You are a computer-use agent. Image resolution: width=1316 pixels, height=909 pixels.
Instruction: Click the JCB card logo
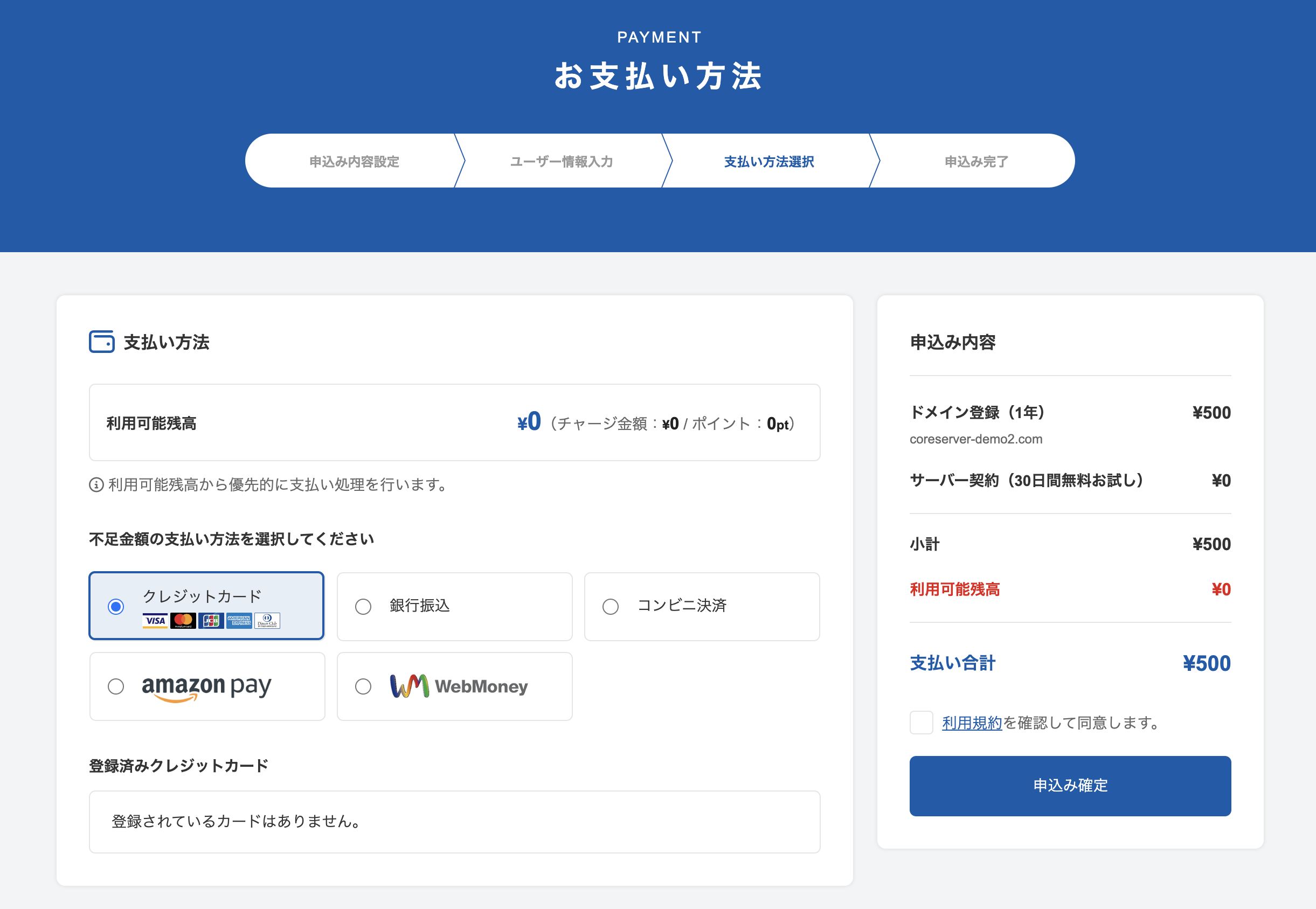pyautogui.click(x=211, y=621)
